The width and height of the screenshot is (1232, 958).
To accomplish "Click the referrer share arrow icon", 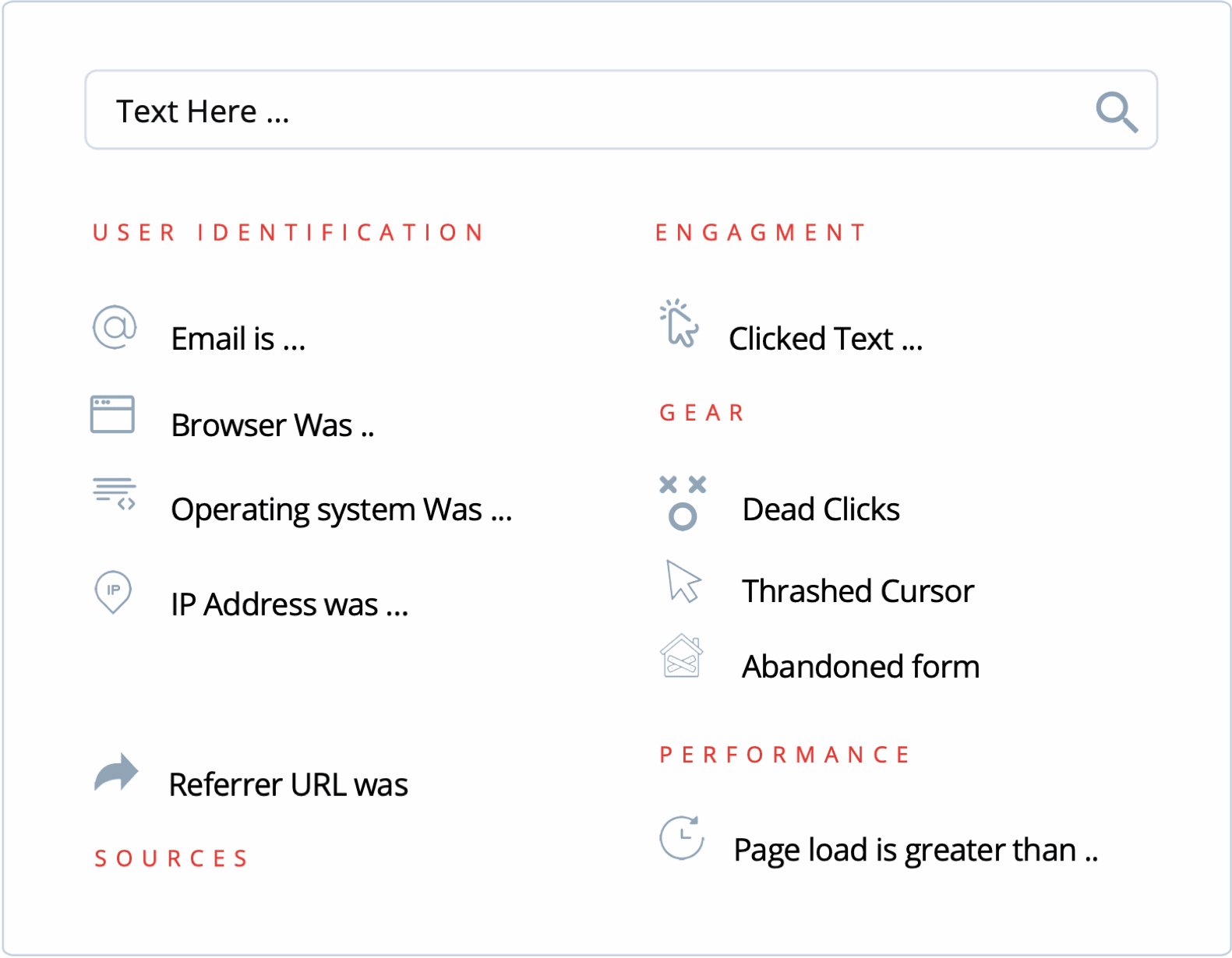I will point(116,773).
